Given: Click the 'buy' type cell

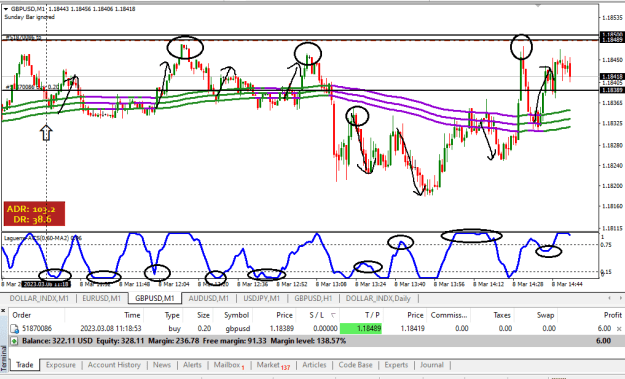Looking at the screenshot, I should 175,329.
